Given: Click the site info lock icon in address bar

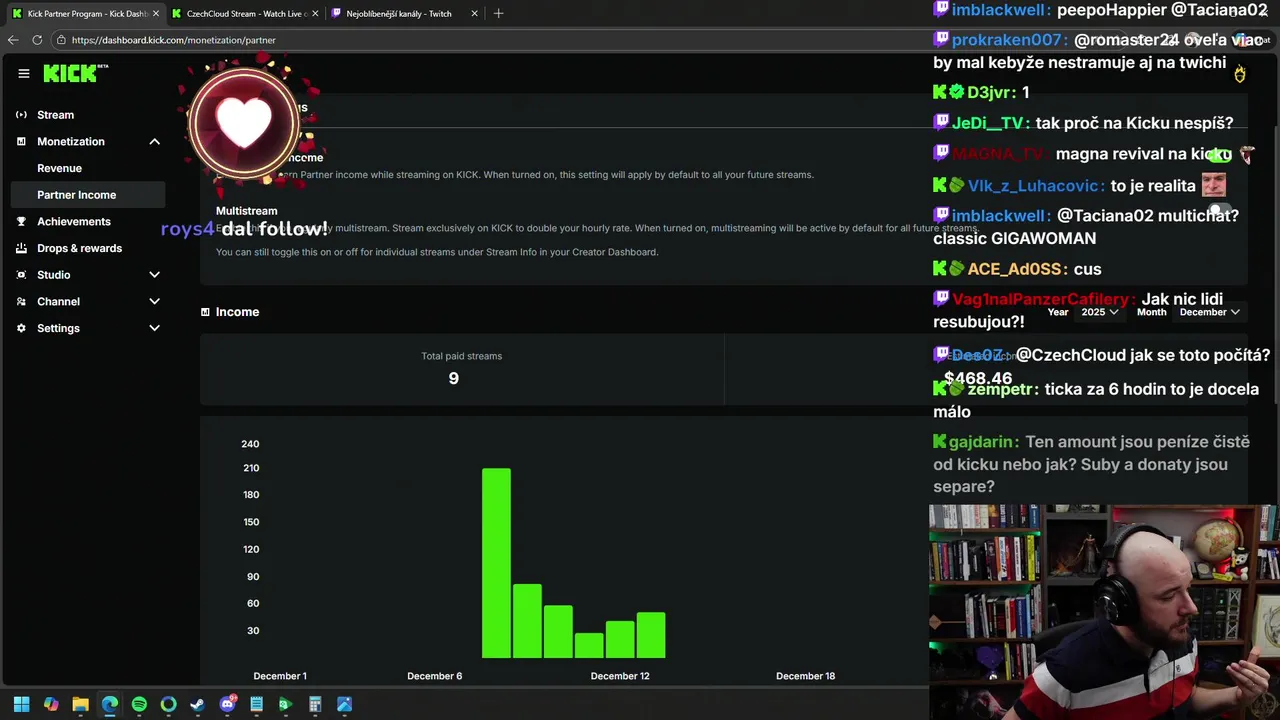Looking at the screenshot, I should point(61,40).
